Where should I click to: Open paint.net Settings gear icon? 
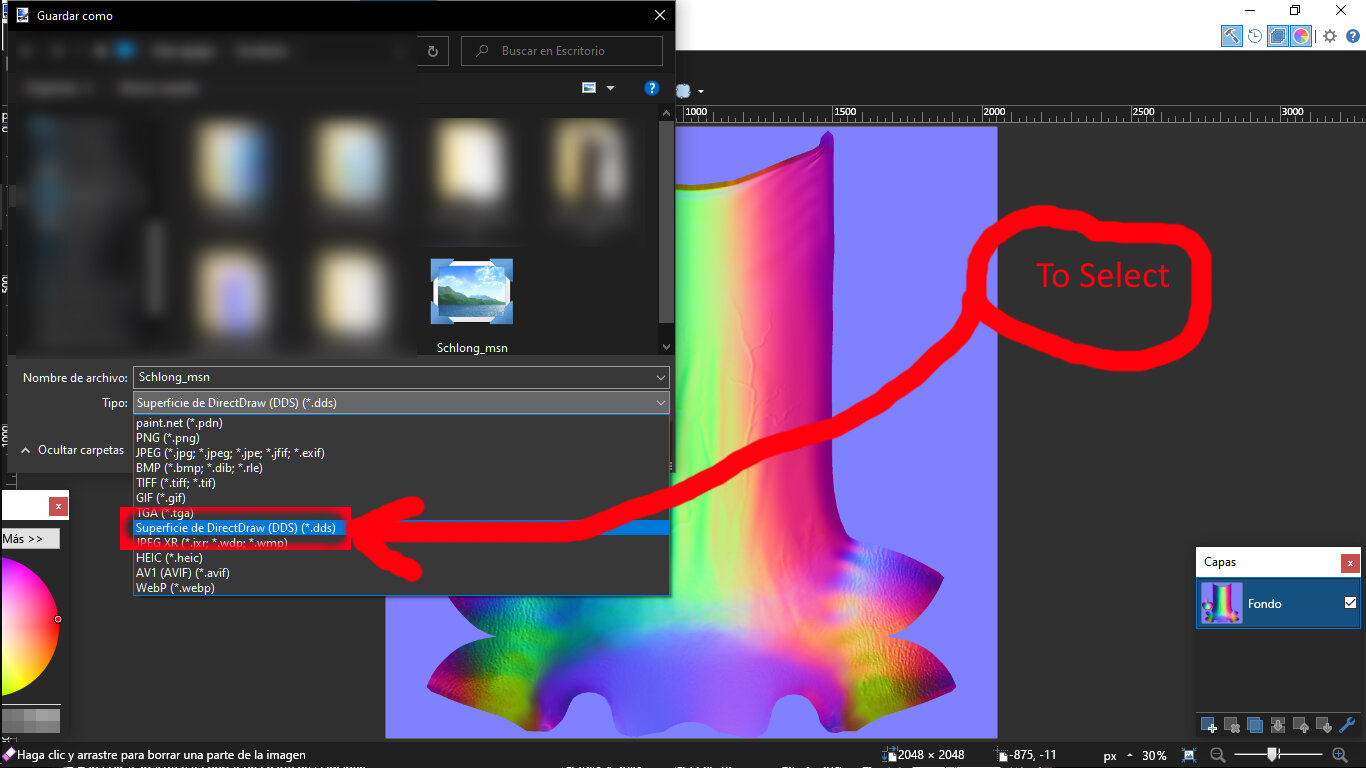1330,36
